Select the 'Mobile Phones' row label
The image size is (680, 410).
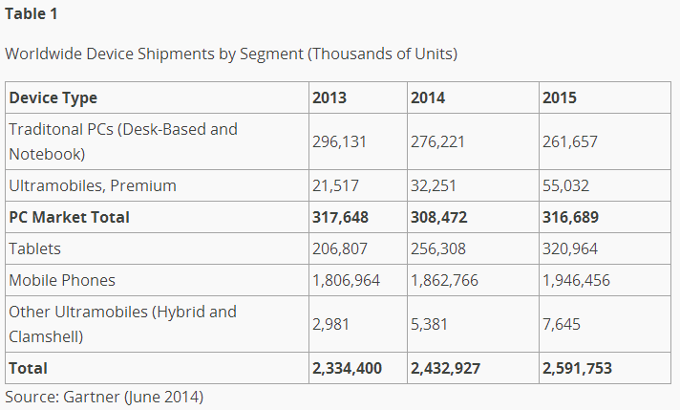pyautogui.click(x=62, y=280)
